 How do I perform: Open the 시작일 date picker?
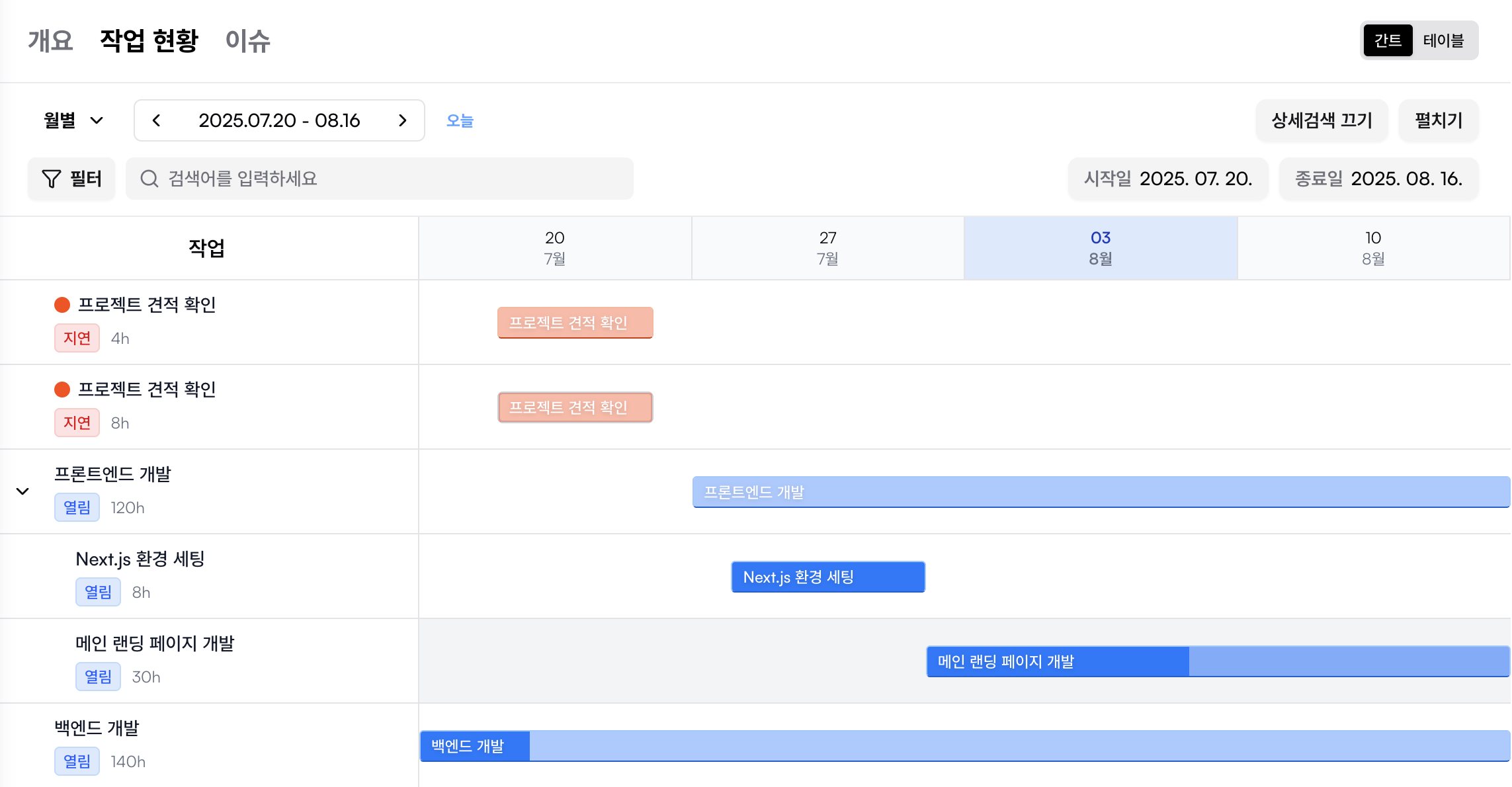1168,179
